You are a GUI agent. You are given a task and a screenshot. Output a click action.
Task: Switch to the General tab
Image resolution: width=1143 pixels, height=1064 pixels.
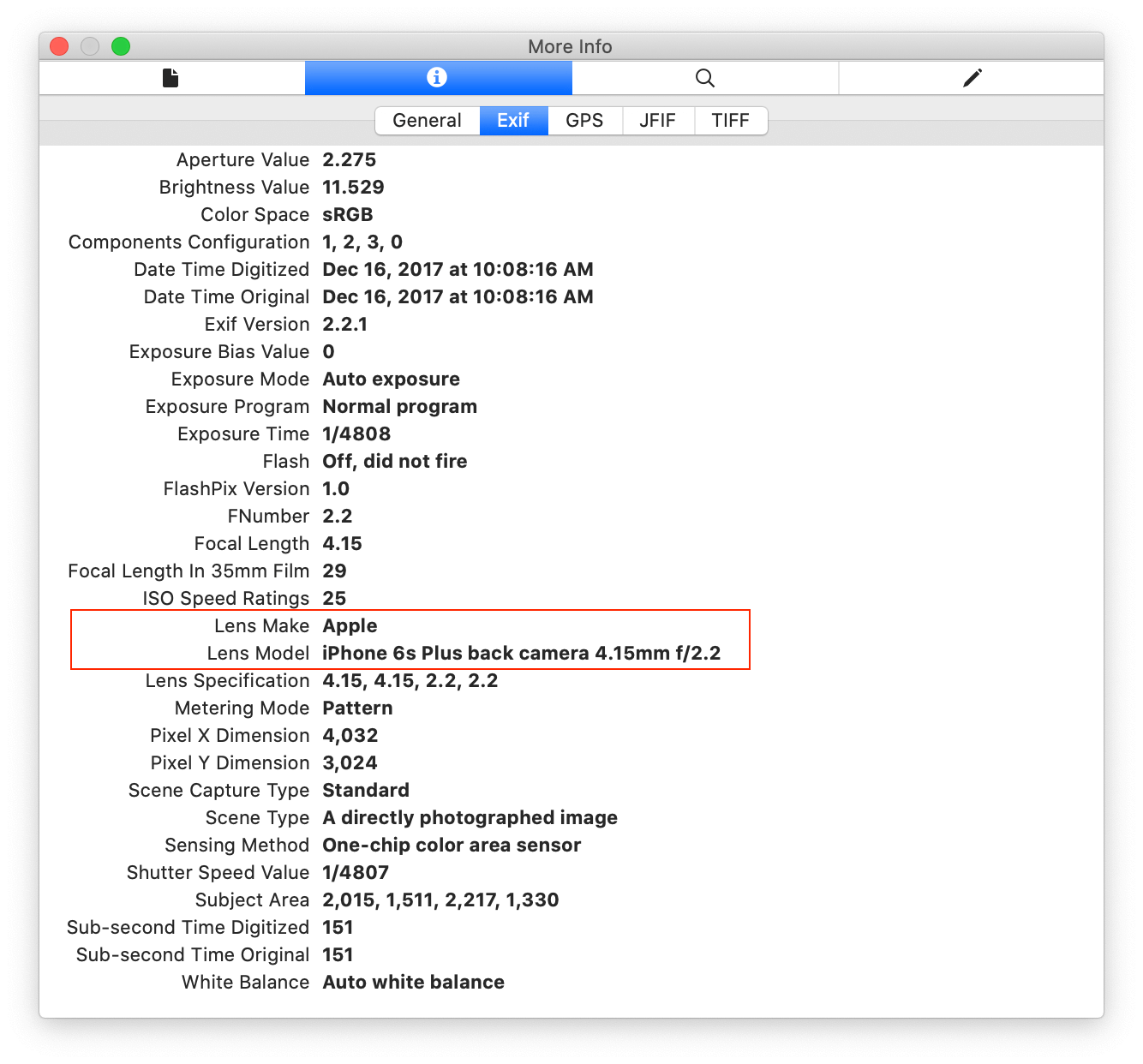pos(427,121)
